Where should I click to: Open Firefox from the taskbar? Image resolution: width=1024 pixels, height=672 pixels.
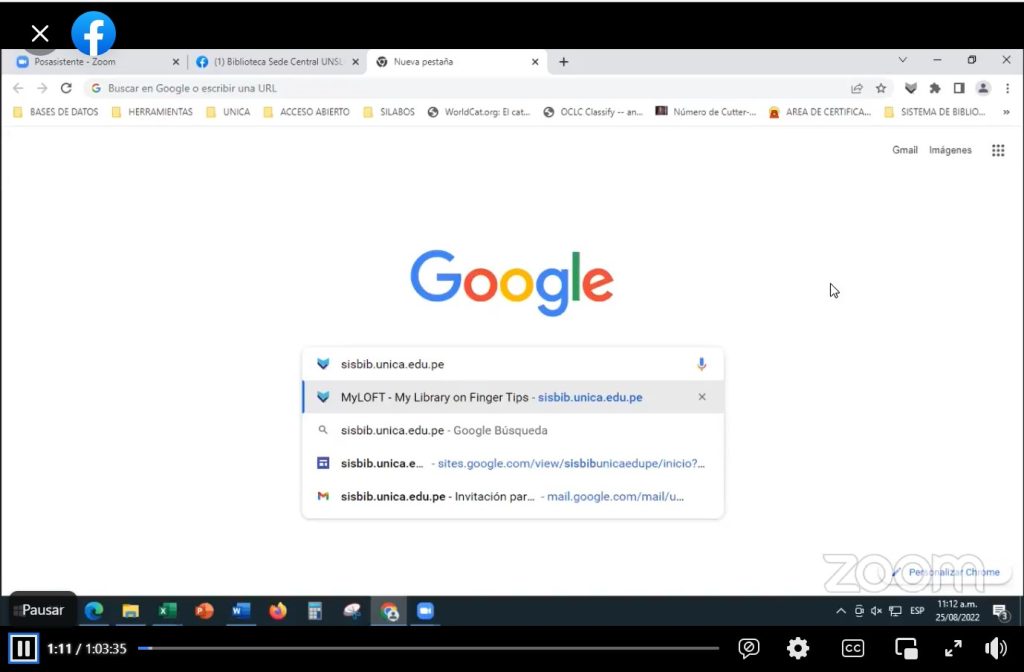278,611
